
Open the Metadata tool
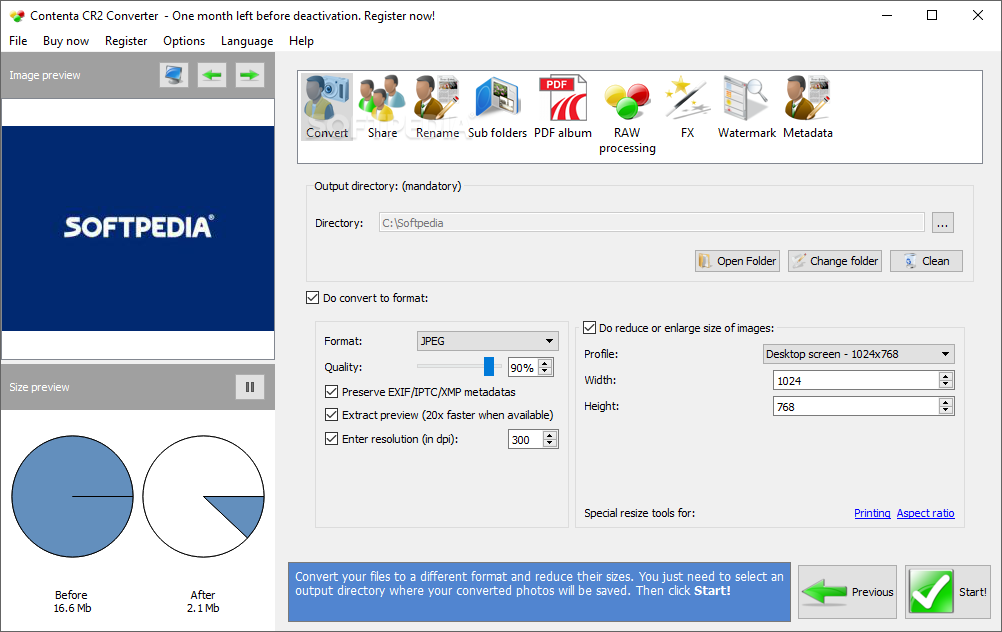(808, 107)
